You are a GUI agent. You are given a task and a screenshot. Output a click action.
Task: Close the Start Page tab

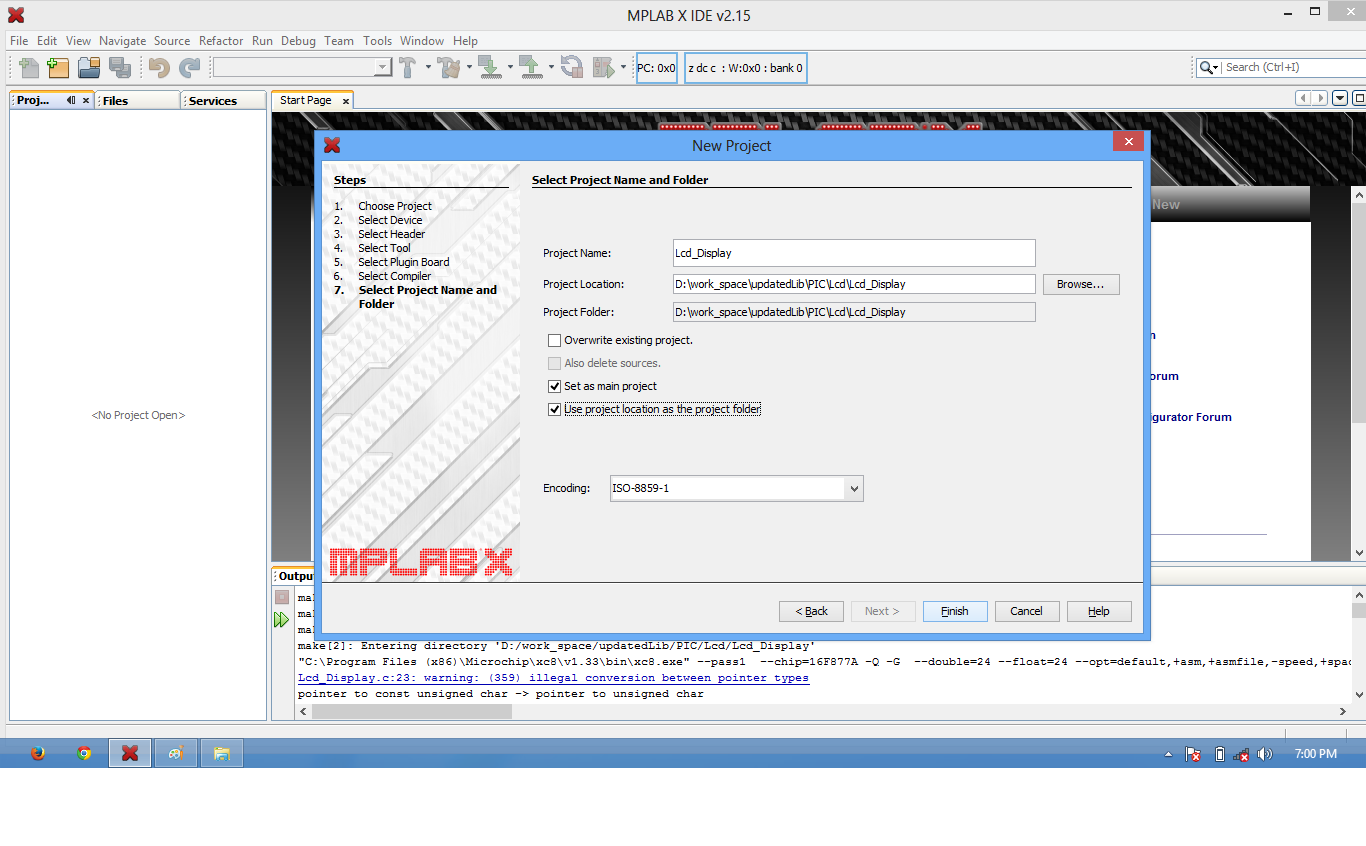tap(346, 100)
